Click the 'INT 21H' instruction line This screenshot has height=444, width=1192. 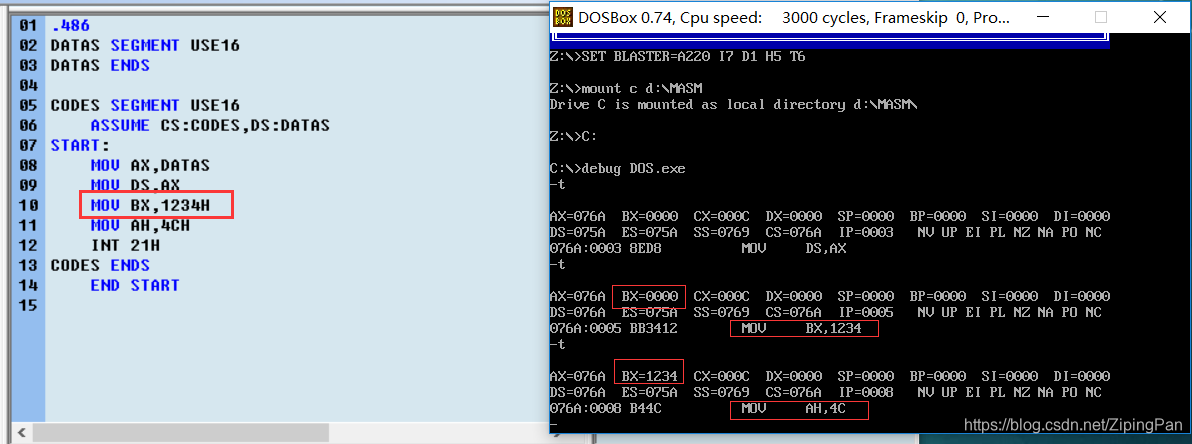click(x=125, y=245)
